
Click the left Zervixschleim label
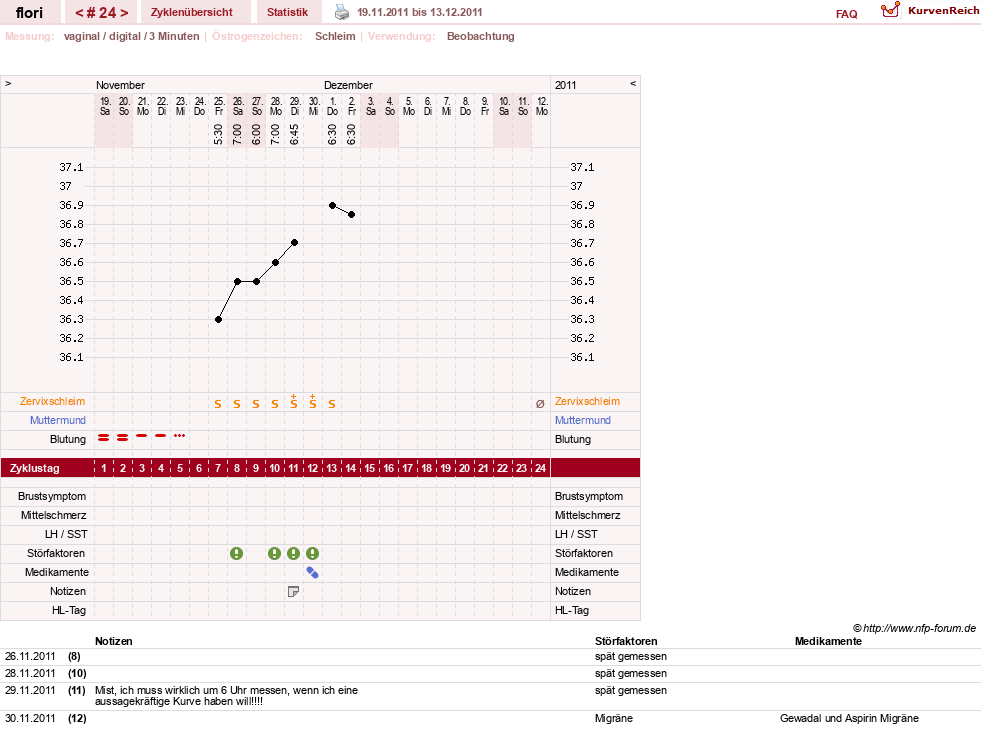pos(53,401)
